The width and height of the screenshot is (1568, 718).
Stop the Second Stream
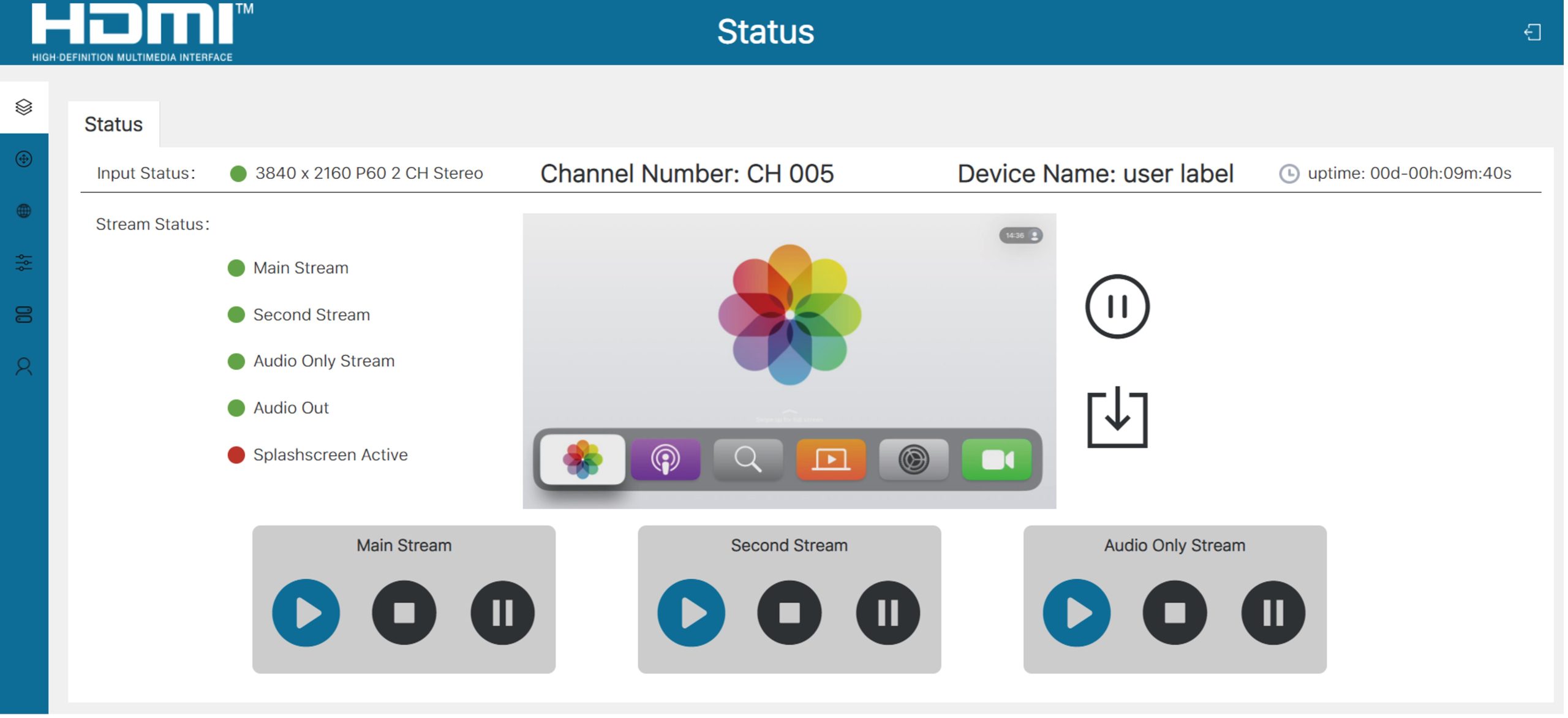[x=791, y=614]
